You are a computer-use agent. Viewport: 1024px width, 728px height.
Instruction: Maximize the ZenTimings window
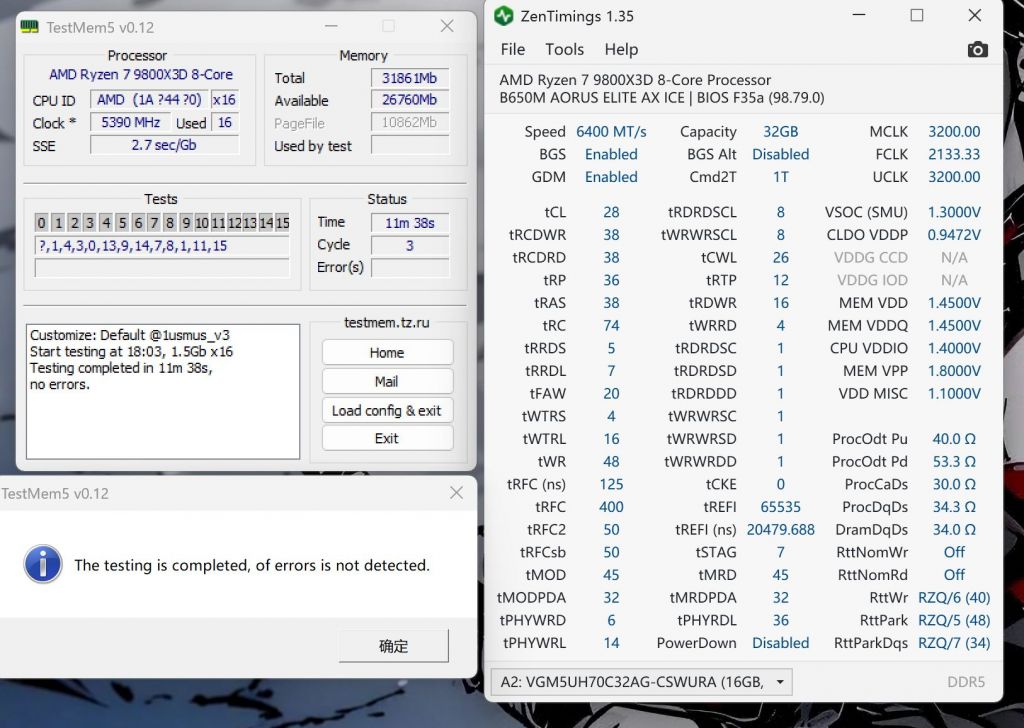pos(917,16)
